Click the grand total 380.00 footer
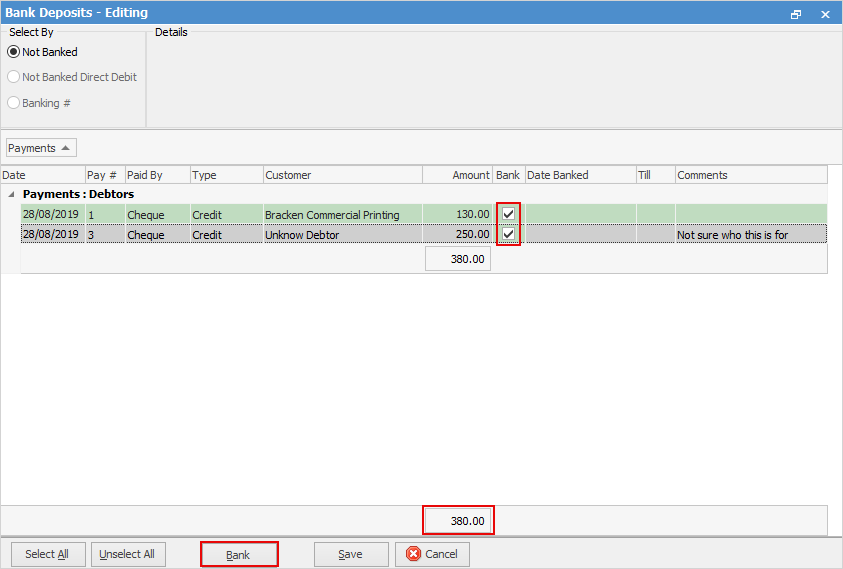 pos(458,521)
